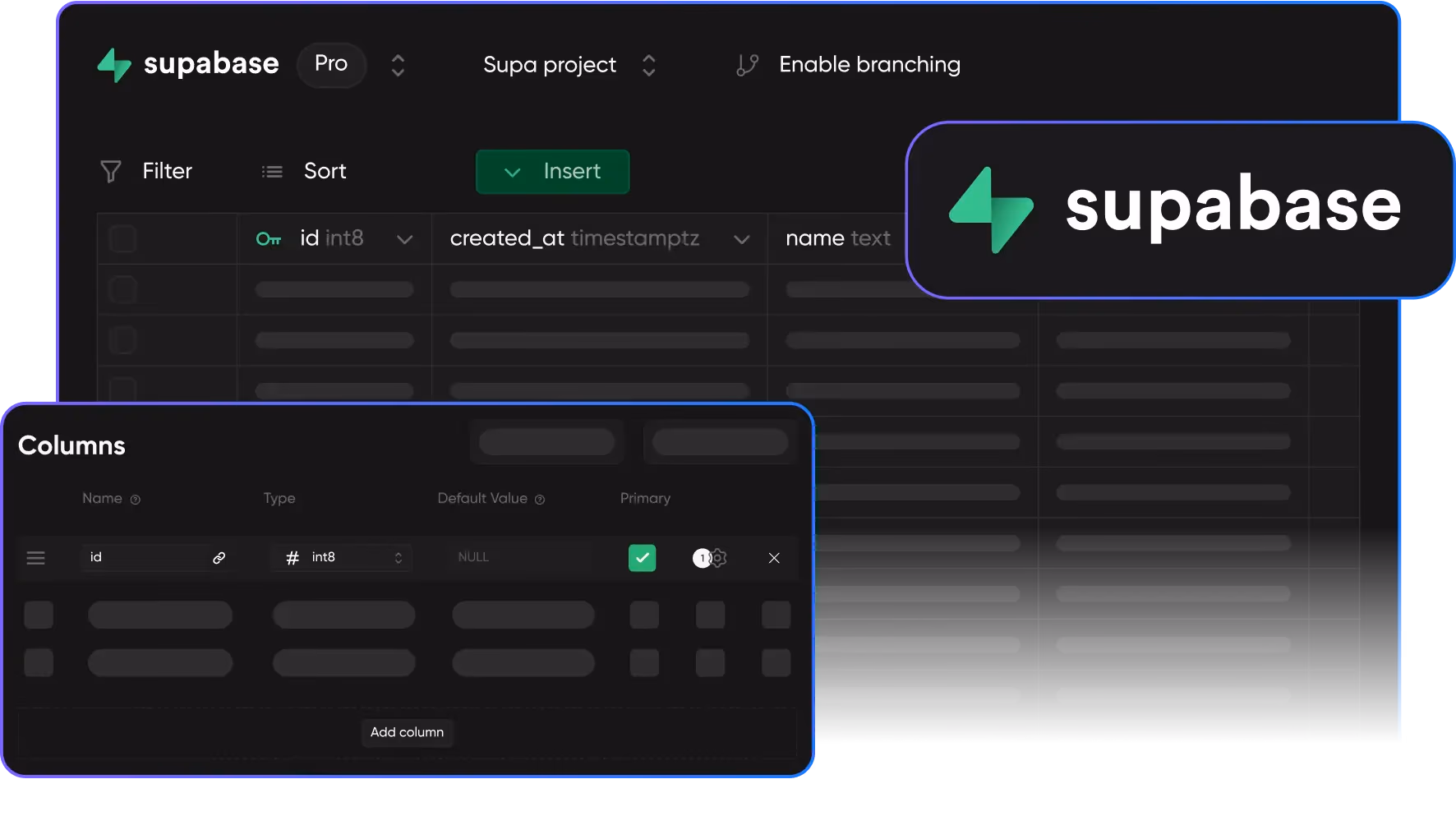The image size is (1456, 816).
Task: Click the primary key icon on id column
Action: [269, 239]
